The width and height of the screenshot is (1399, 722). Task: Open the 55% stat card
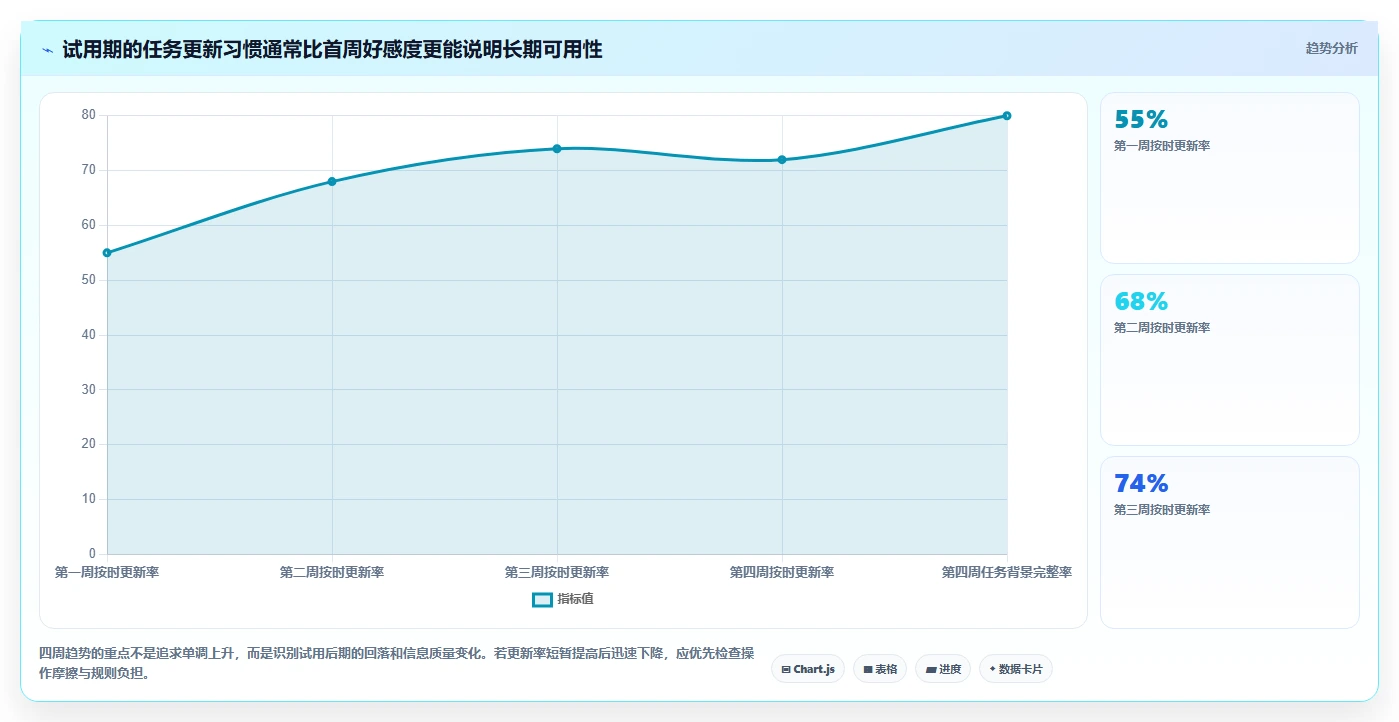1230,178
